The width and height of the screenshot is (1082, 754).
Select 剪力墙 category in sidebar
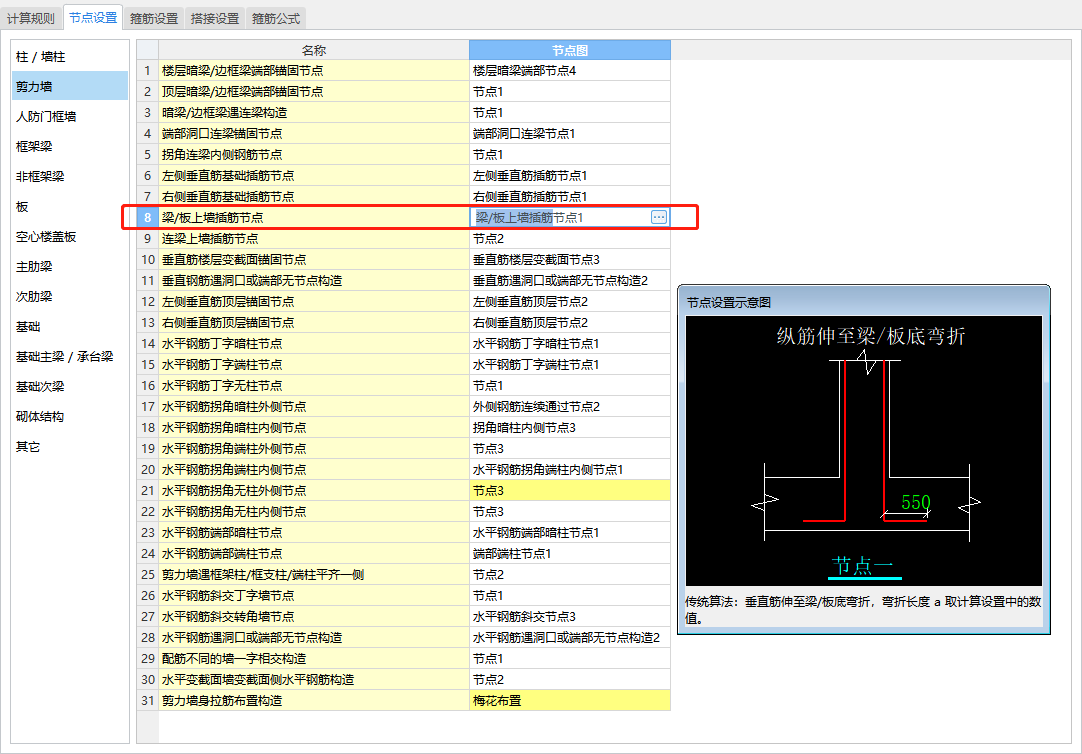pyautogui.click(x=70, y=86)
